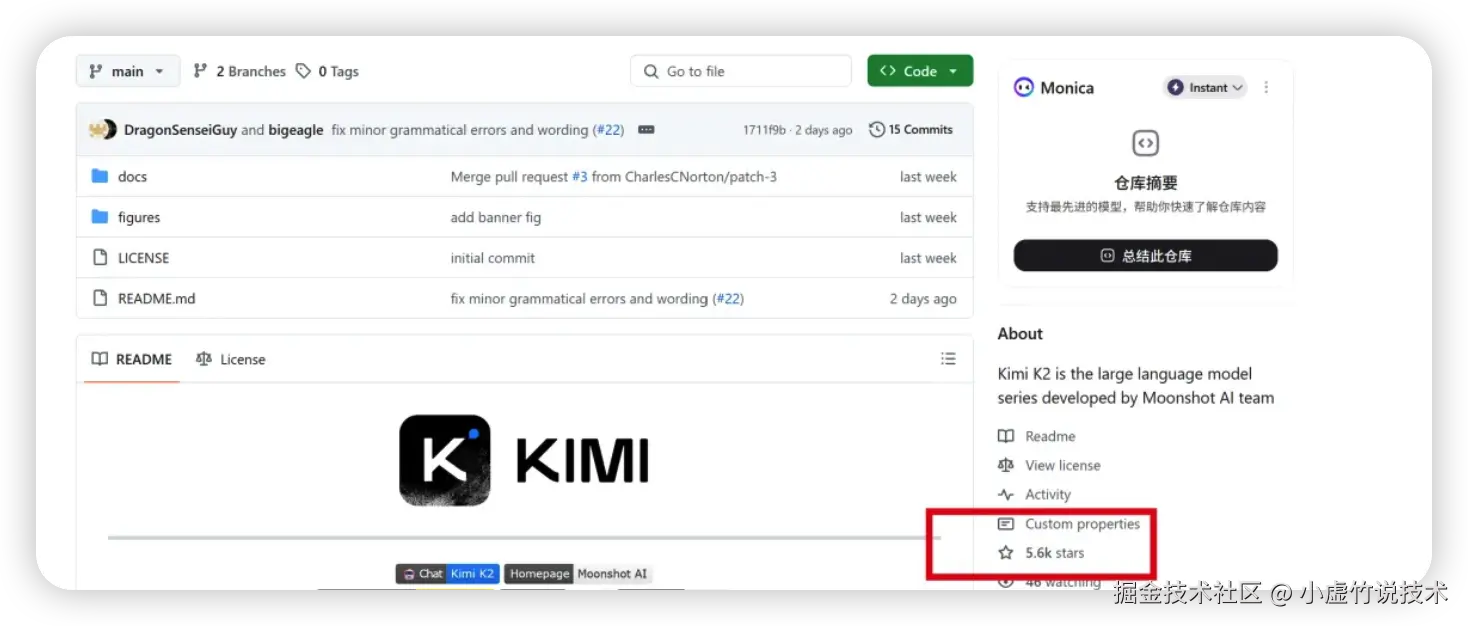Screen dimensions: 1468x626
Task: Open Custom properties link
Action: pos(1082,524)
